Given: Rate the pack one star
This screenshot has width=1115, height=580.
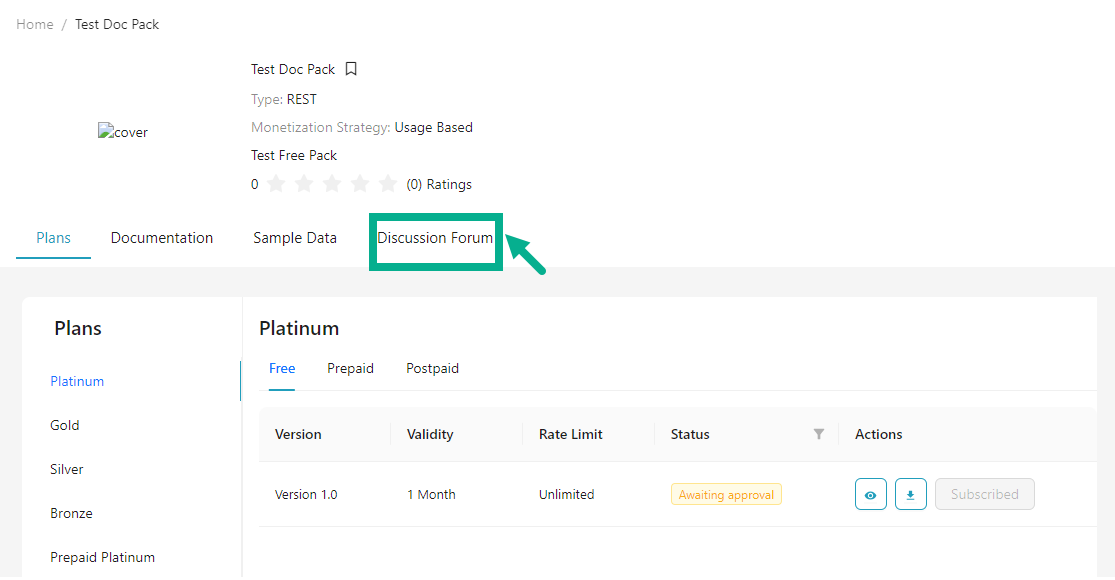Looking at the screenshot, I should pos(276,184).
